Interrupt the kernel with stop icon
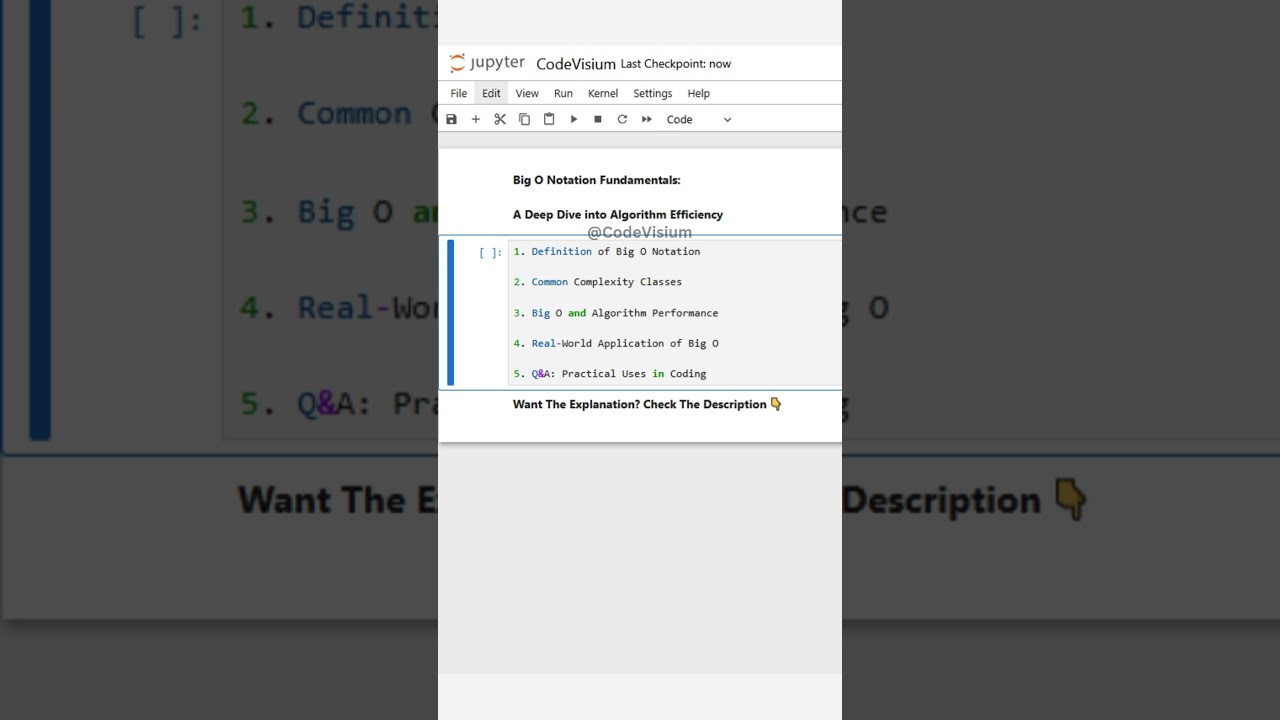Screen dimensions: 1280x720 (598, 119)
